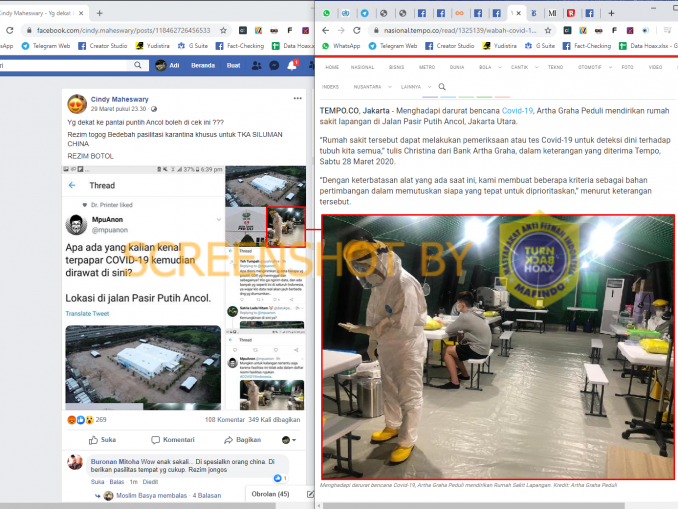Share the post with Bagikan button
The height and width of the screenshot is (509, 678).
pyautogui.click(x=243, y=440)
